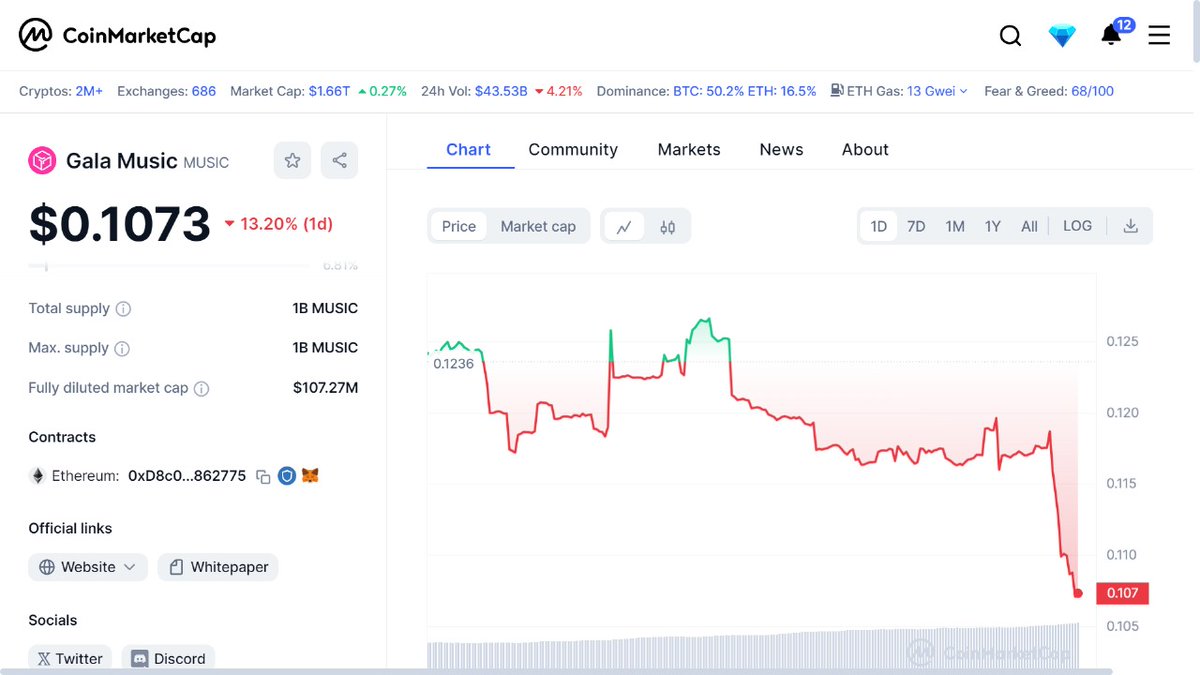Viewport: 1200px width, 675px height.
Task: Click the low-high price range slider
Action: [x=170, y=266]
